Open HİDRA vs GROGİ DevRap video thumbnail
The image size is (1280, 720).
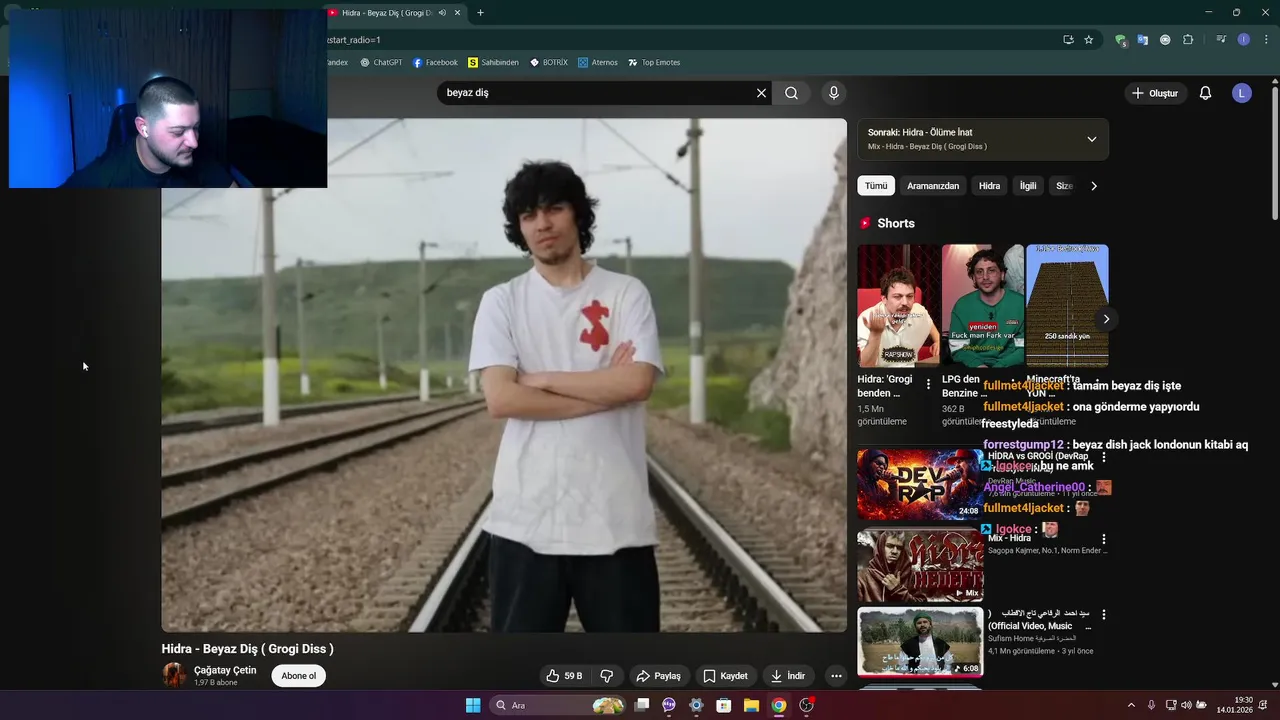pos(920,484)
